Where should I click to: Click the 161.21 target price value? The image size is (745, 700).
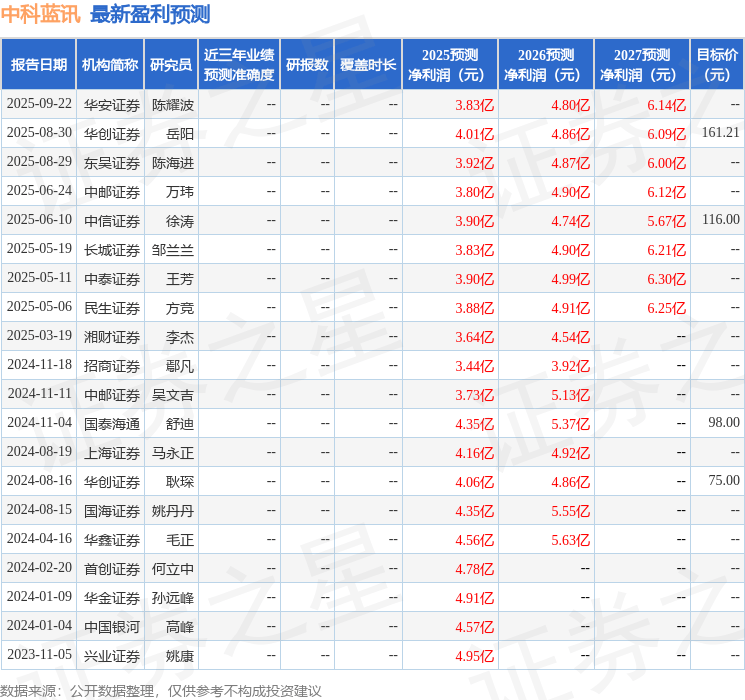click(720, 133)
